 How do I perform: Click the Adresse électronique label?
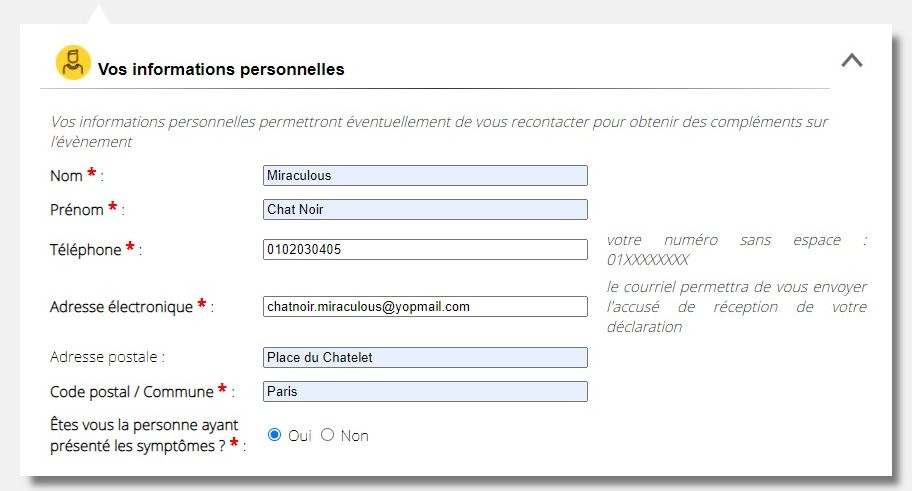tap(121, 307)
